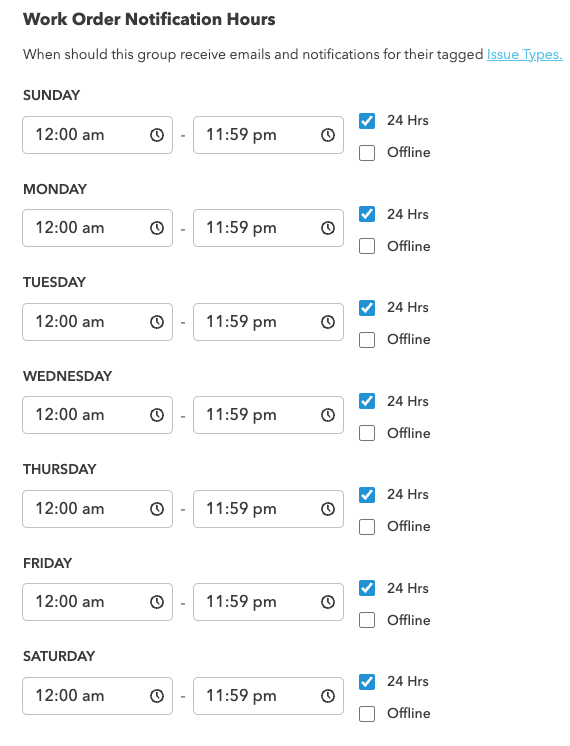Open the Sunday start time clock picker
The width and height of the screenshot is (570, 746).
(157, 135)
